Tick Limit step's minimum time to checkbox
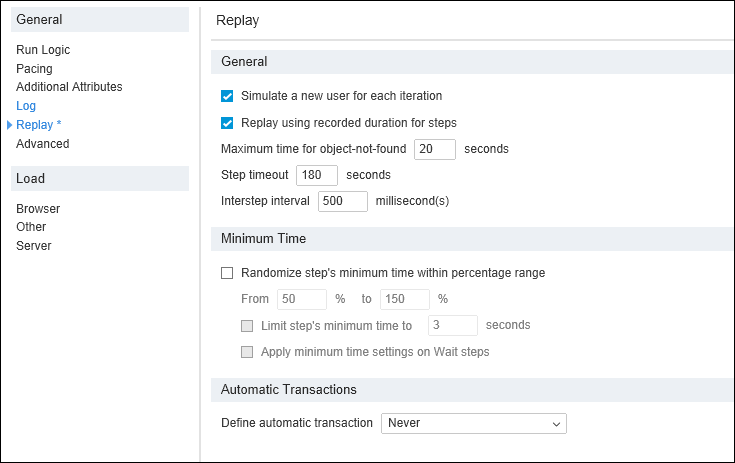Image resolution: width=735 pixels, height=463 pixels. click(x=247, y=326)
